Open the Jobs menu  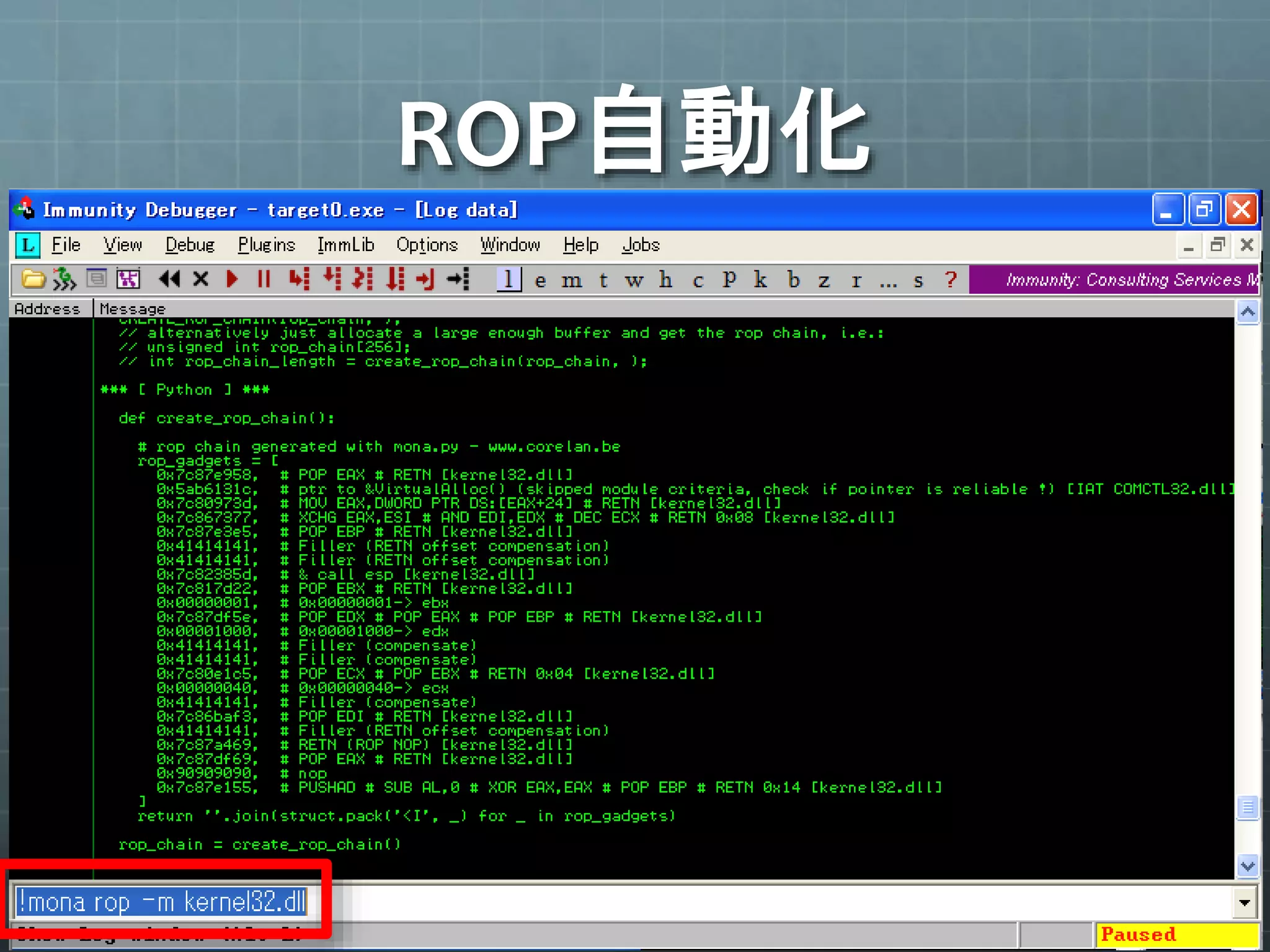coord(641,245)
